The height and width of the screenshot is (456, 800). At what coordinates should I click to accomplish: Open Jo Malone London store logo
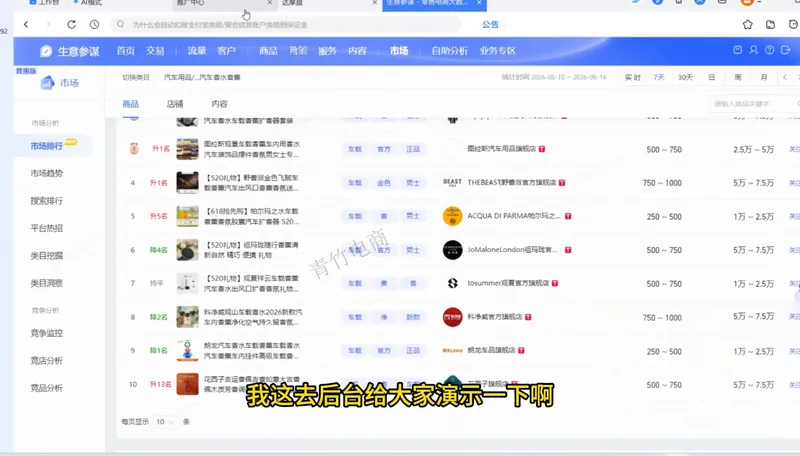[452, 250]
